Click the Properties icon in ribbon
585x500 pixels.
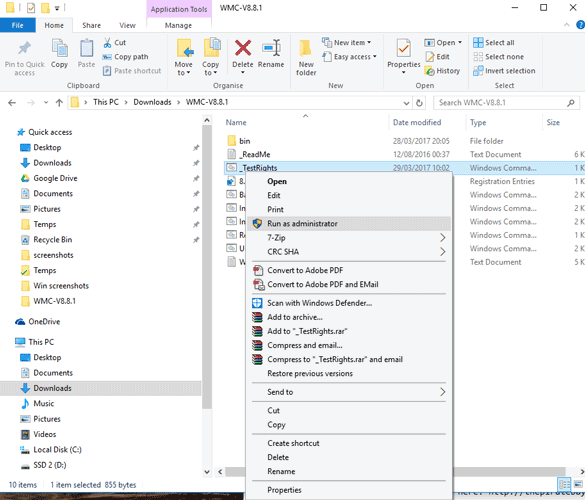tap(404, 49)
